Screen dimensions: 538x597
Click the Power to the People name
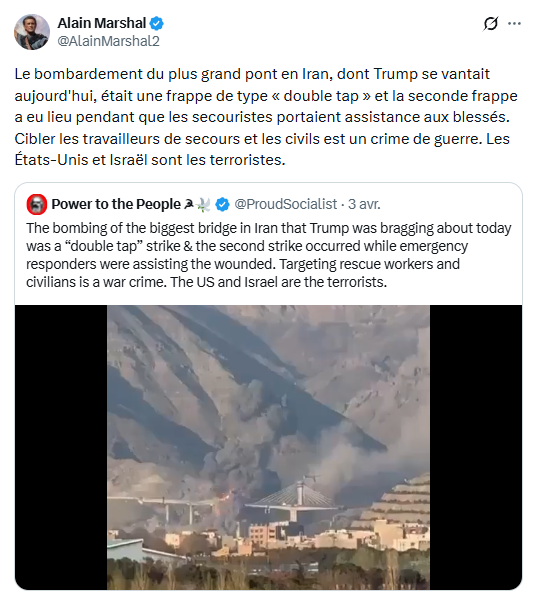(x=116, y=204)
